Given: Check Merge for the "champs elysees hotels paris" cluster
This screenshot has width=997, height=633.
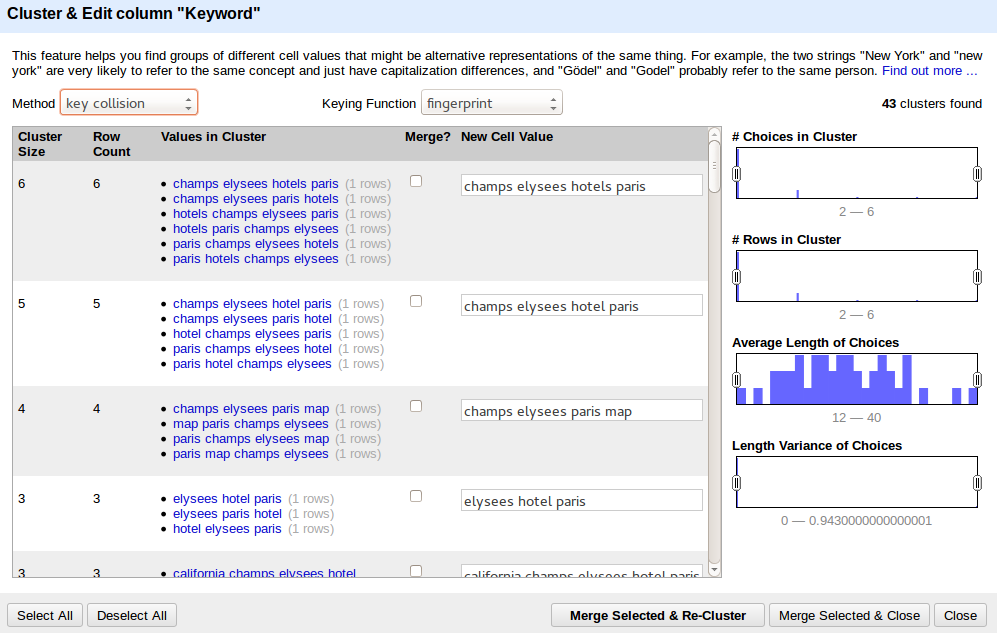Looking at the screenshot, I should 415,180.
